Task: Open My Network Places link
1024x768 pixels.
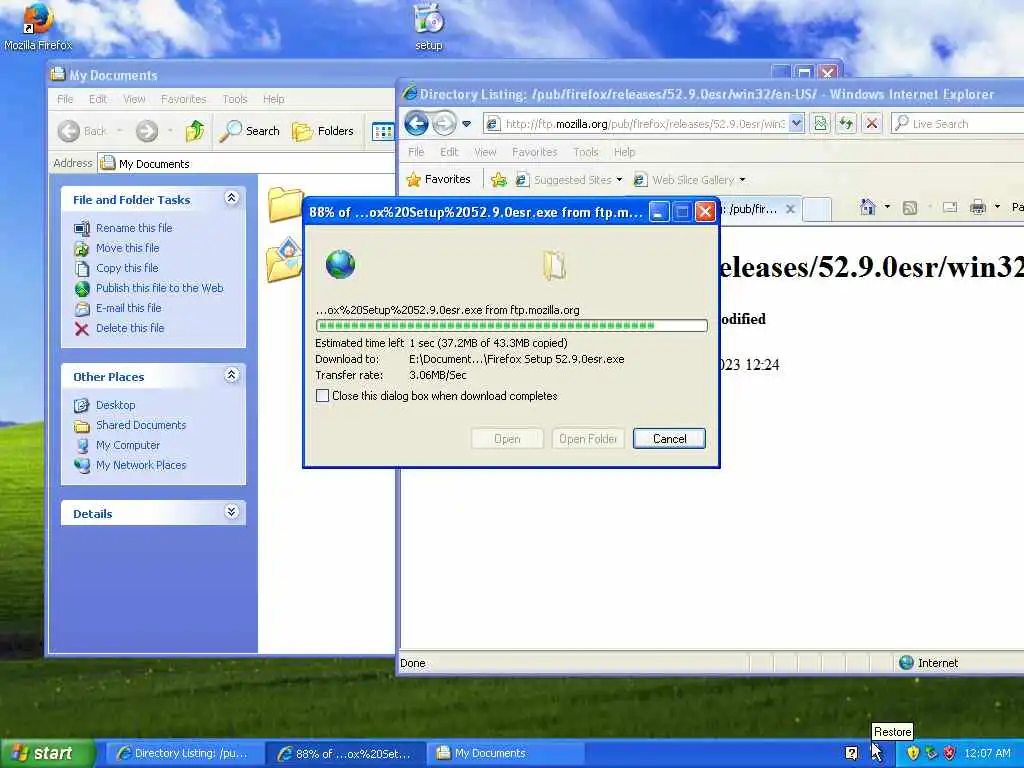Action: 141,465
